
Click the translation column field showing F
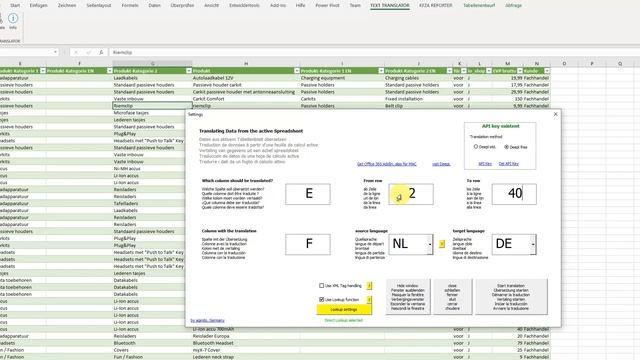308,244
